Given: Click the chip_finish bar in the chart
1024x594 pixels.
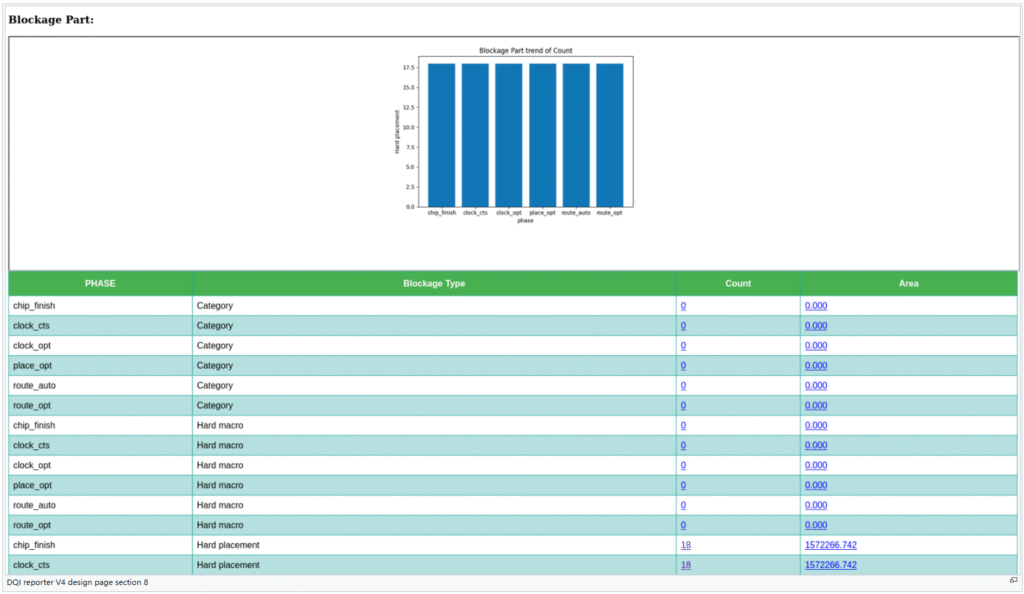Looking at the screenshot, I should [x=442, y=135].
